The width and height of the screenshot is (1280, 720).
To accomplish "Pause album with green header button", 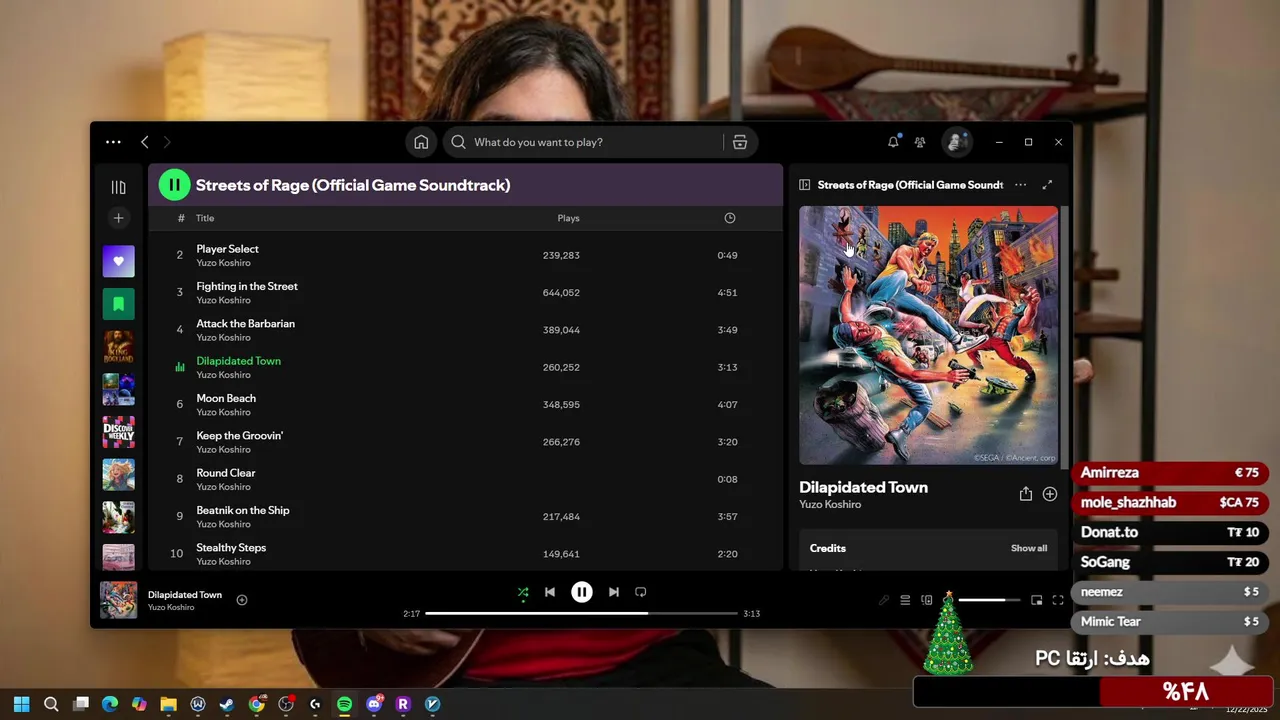I will click(174, 185).
